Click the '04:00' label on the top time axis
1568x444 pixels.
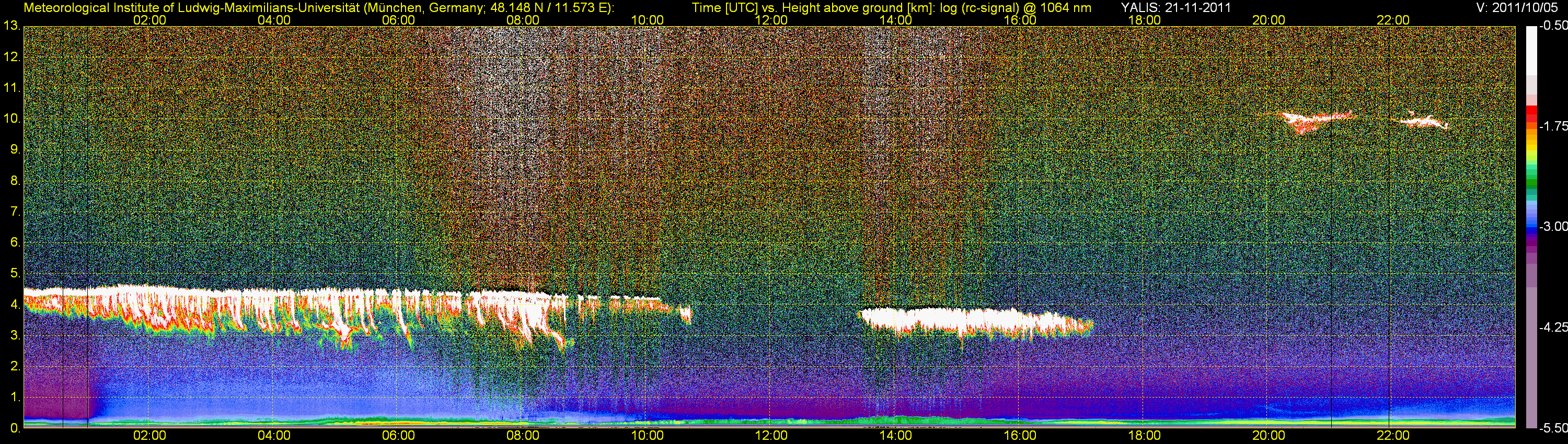point(274,20)
